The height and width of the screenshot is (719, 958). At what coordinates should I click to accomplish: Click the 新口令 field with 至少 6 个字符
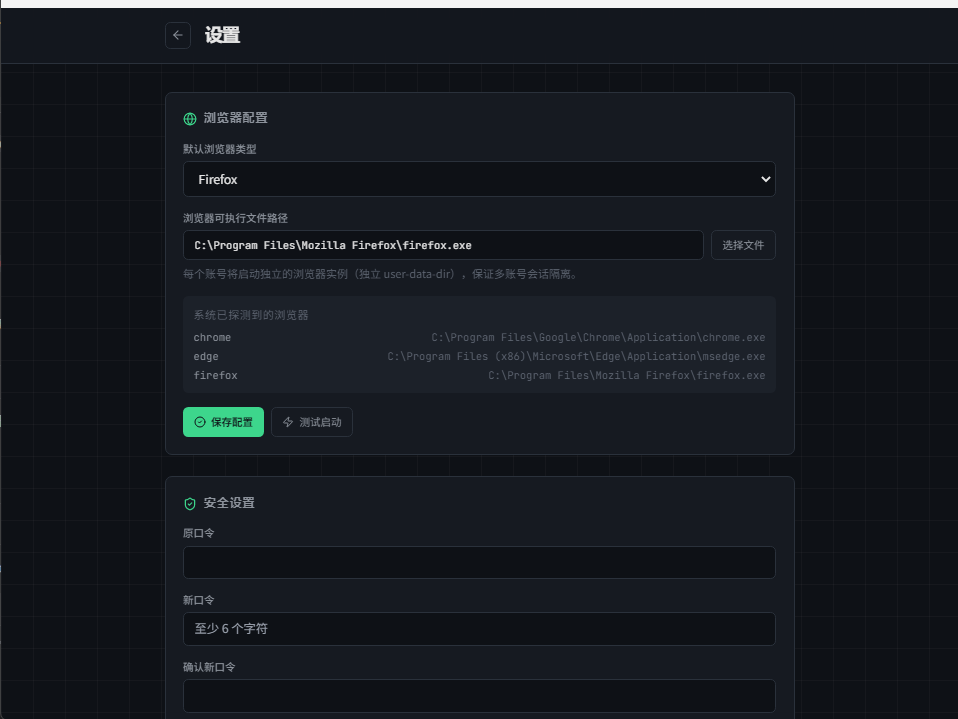[x=479, y=629]
